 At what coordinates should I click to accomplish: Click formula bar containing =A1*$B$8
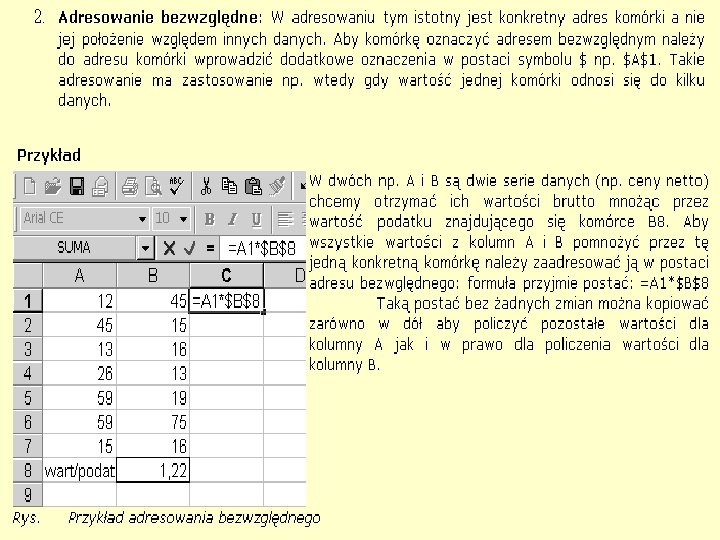coord(263,248)
